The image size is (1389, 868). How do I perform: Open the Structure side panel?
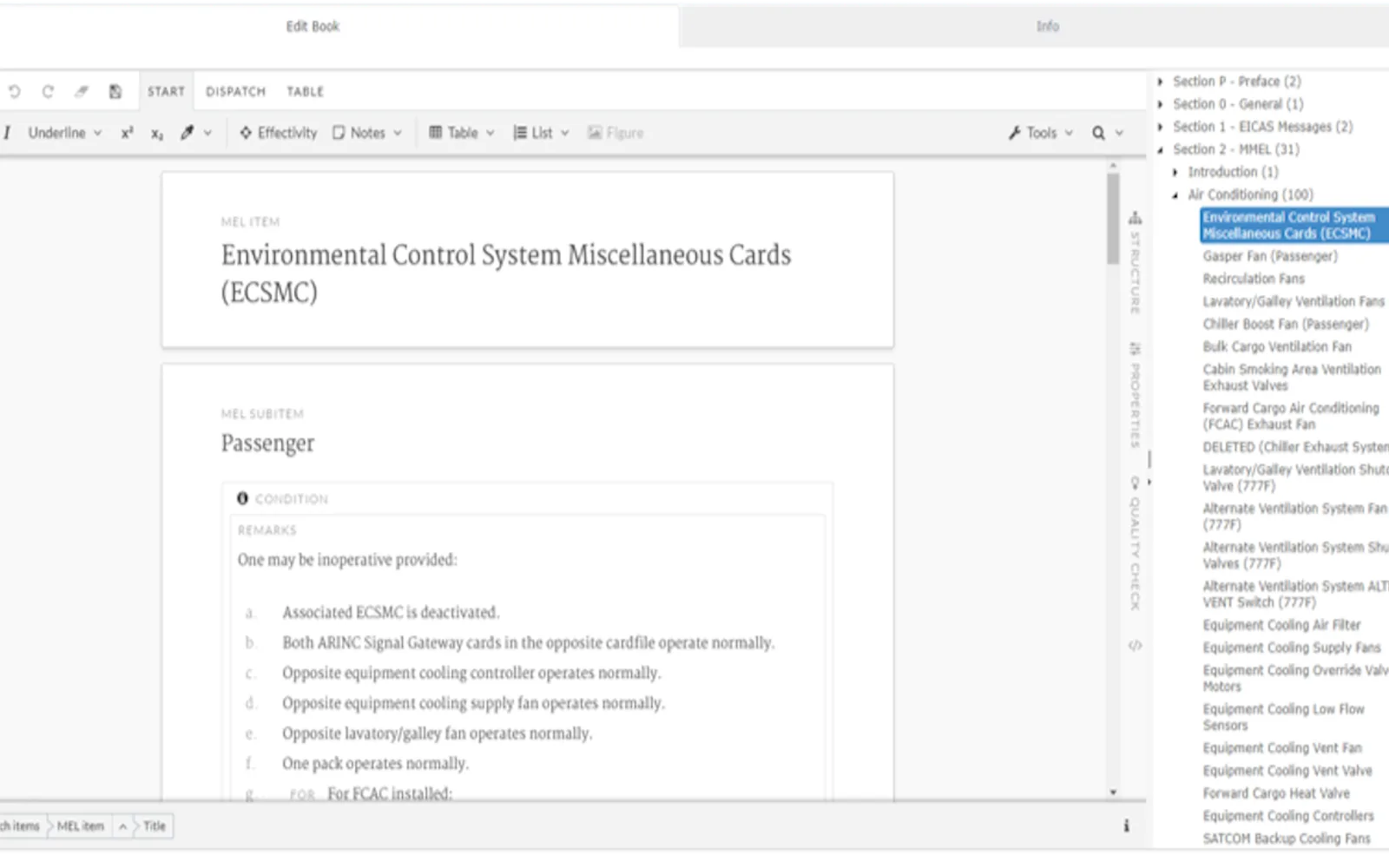1135,263
